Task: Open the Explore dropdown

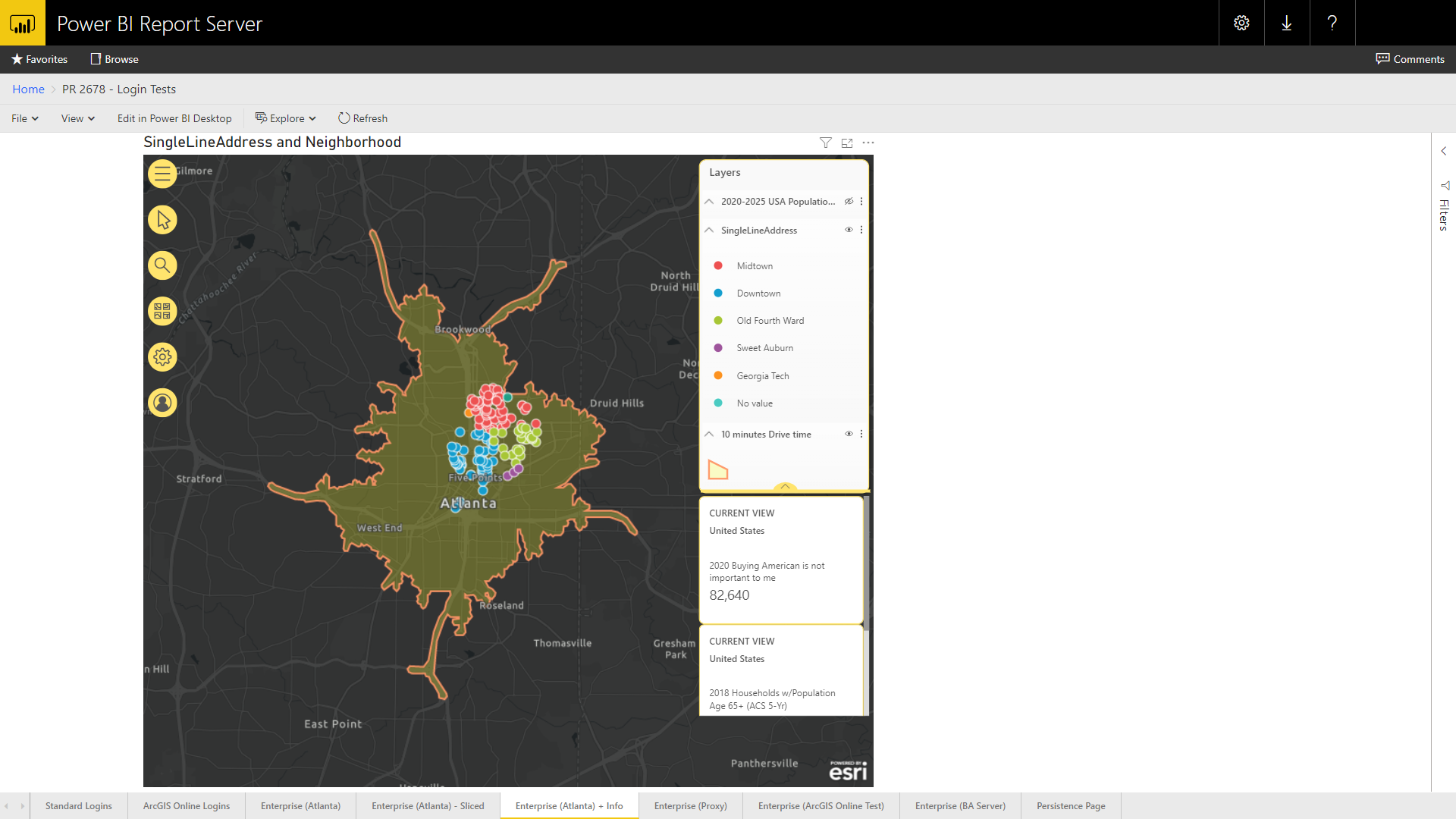Action: [286, 118]
